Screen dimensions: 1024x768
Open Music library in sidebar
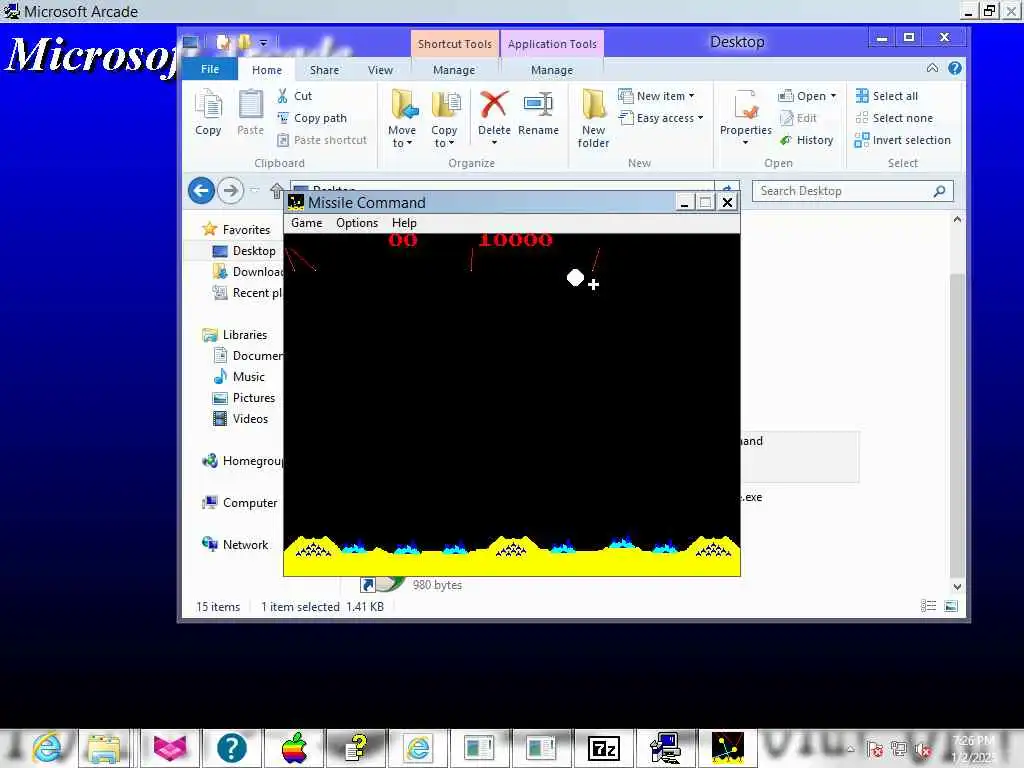click(248, 377)
